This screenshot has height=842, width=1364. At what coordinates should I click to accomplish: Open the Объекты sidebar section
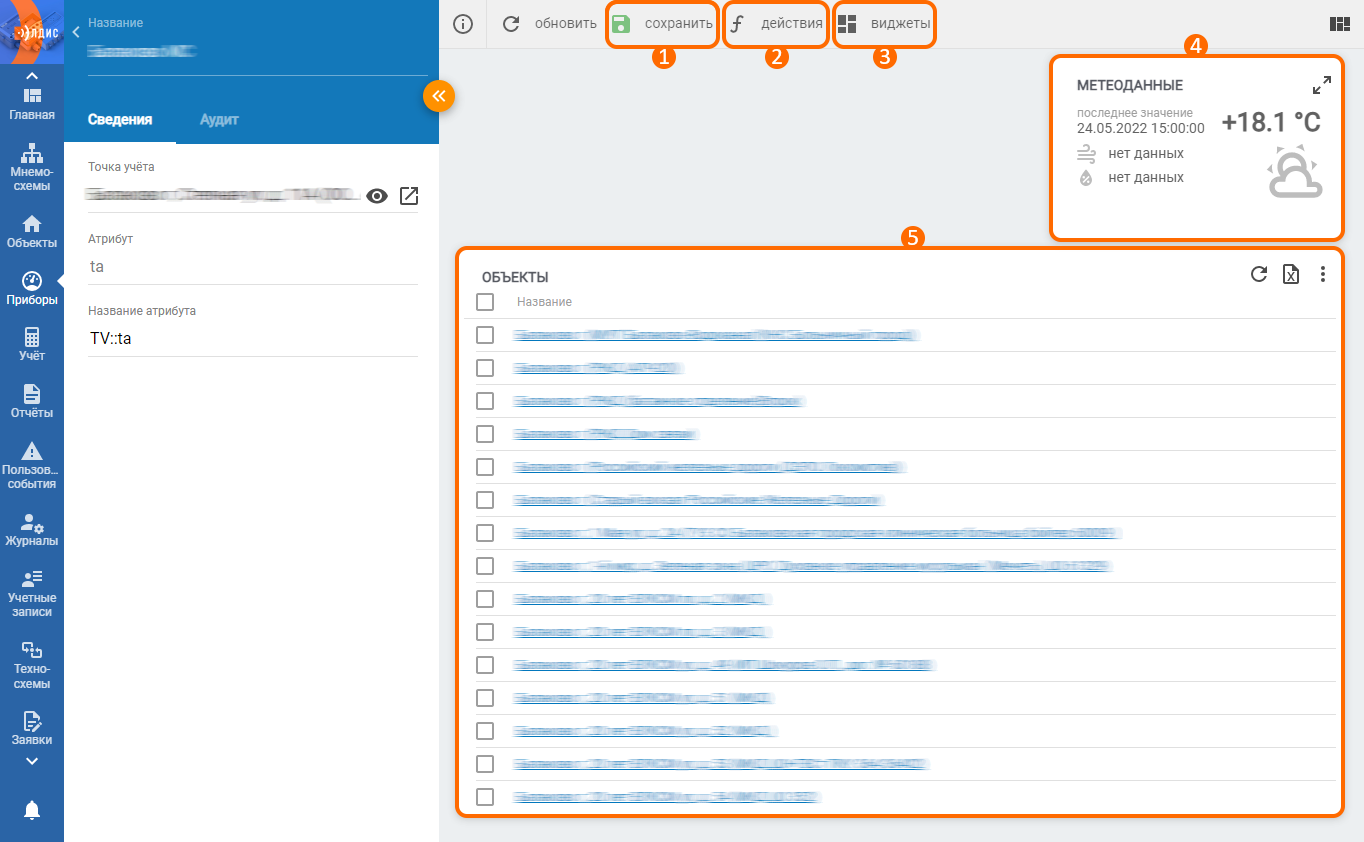32,231
